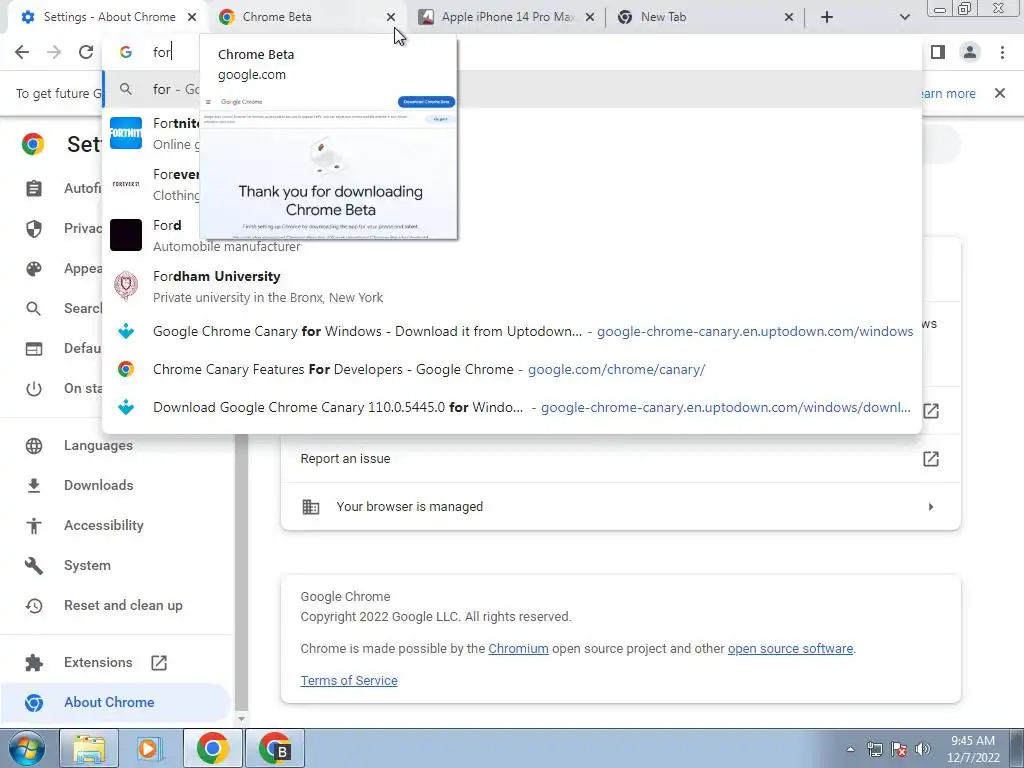Expand Your browser is managed row

tap(620, 507)
